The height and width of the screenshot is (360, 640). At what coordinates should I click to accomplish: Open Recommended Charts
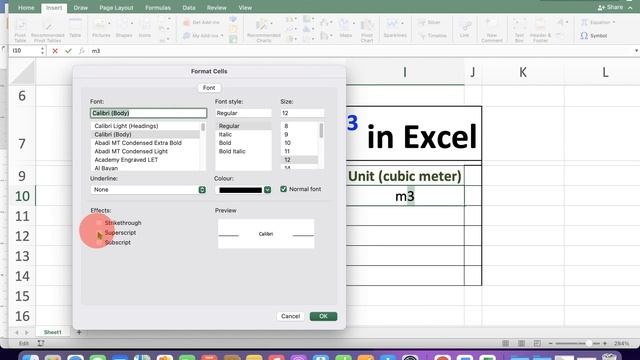coord(263,30)
